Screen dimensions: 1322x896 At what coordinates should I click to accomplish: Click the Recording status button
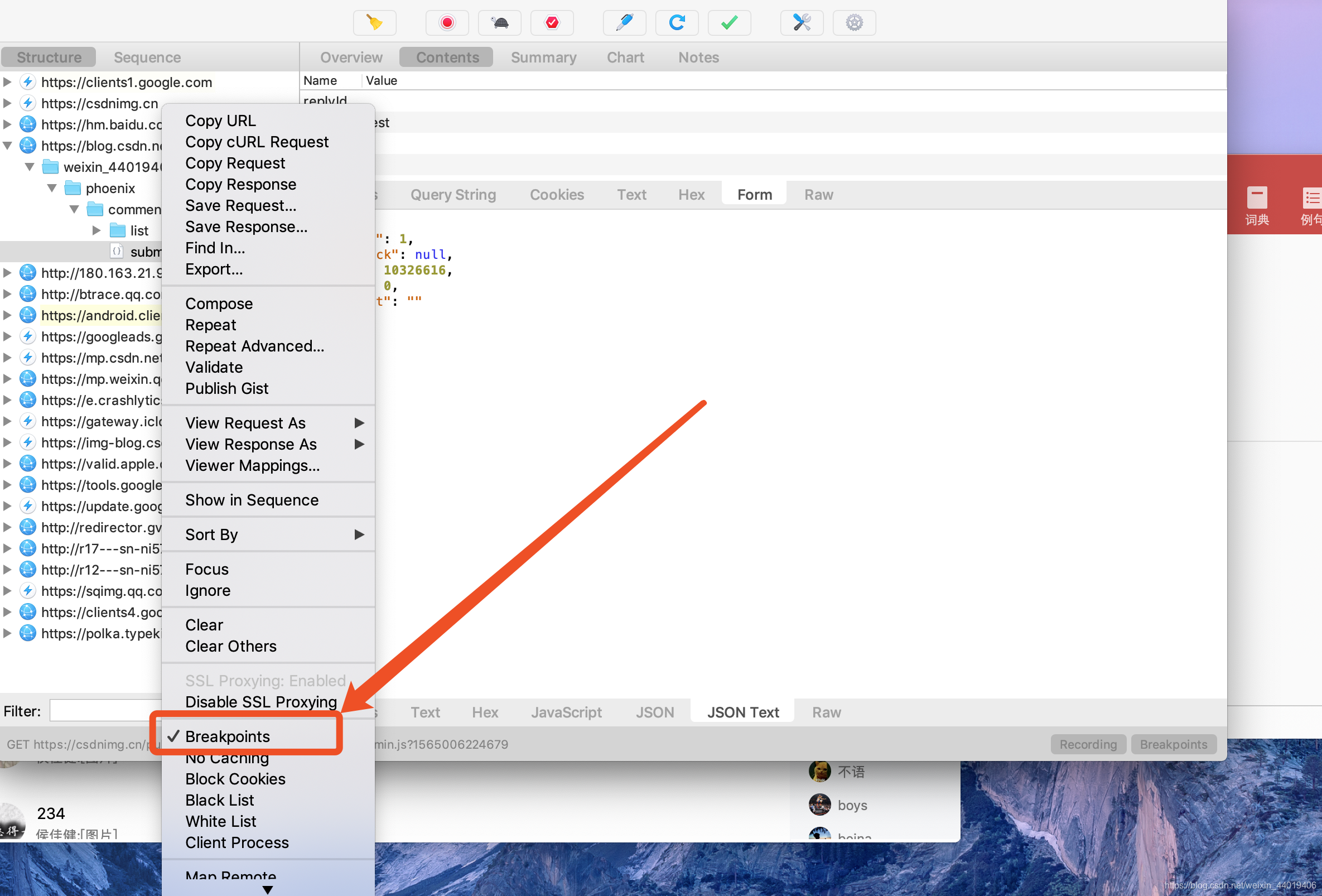pos(1088,744)
